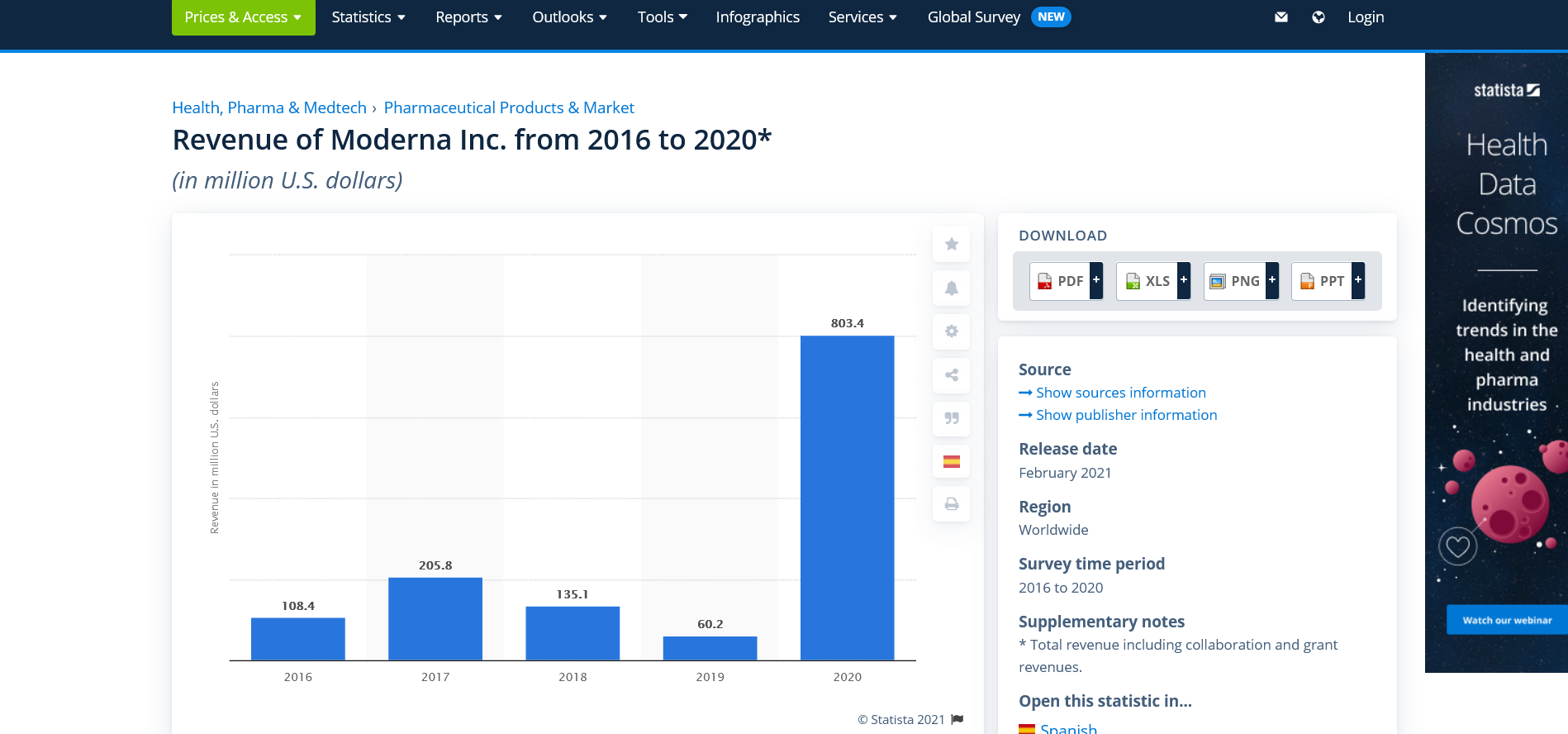Open Pharmaceutical Products & Market breadcrumb
Viewport: 1568px width, 734px height.
[509, 107]
